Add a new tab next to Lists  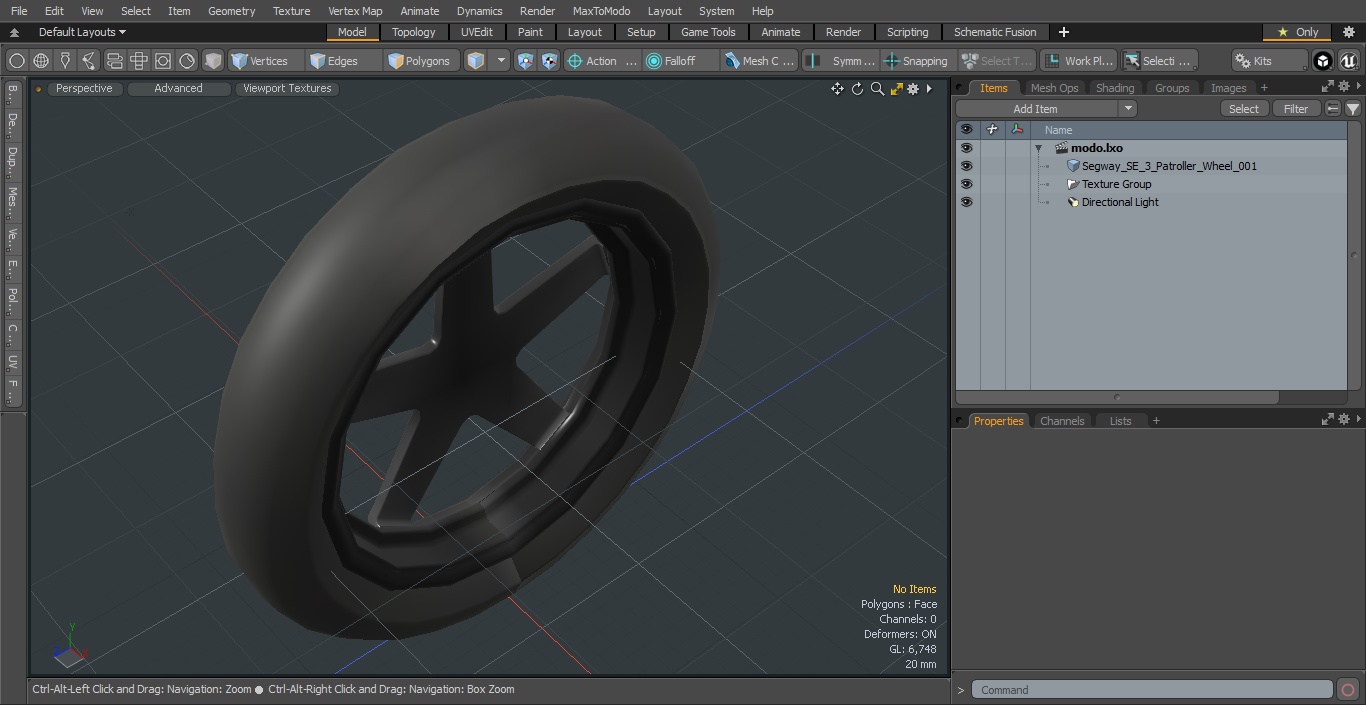(x=1156, y=421)
